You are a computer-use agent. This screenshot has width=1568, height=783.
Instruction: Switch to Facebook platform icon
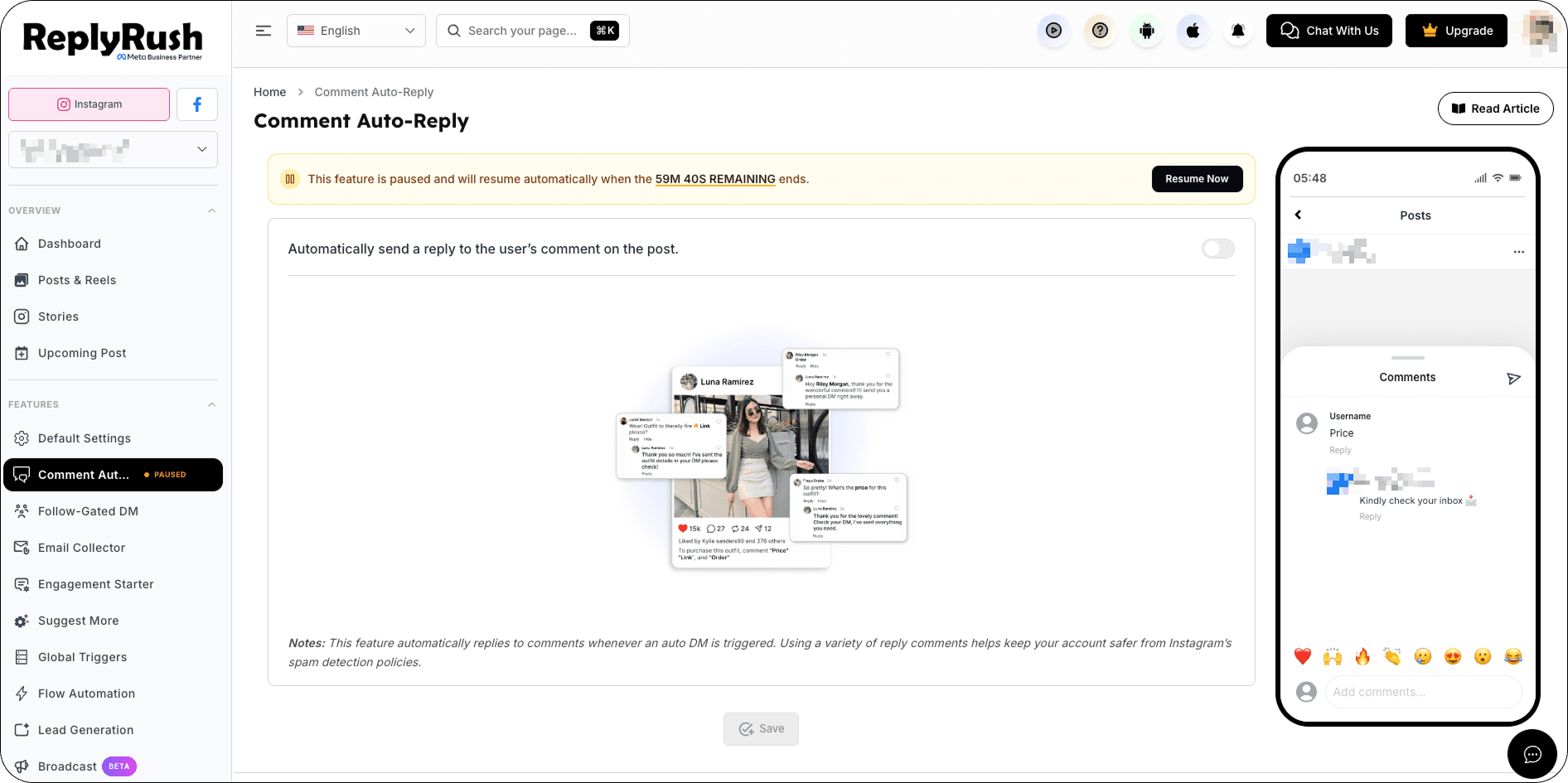click(x=197, y=104)
